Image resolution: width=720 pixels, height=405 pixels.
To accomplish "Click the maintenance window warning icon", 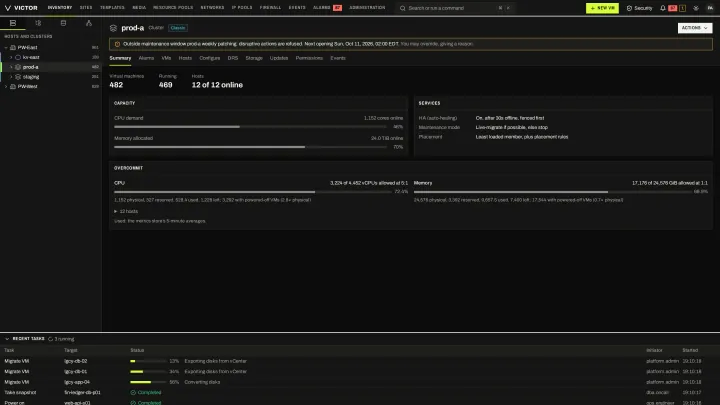I will [117, 44].
